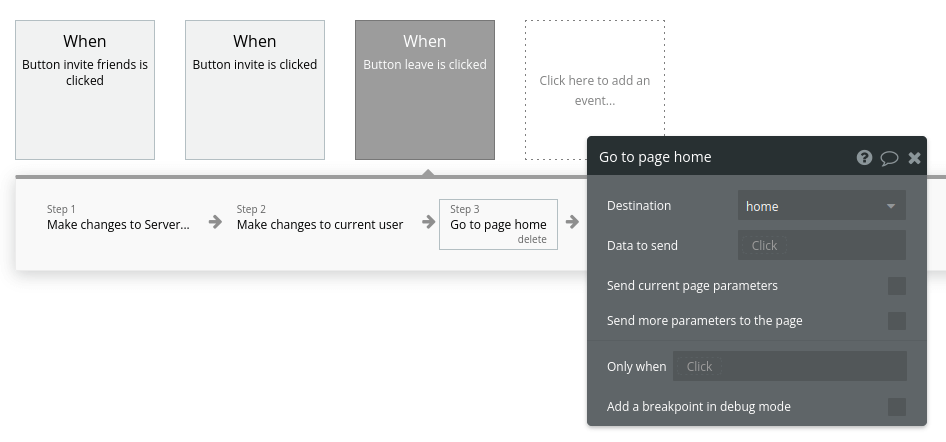Select the Button invite is clicked event
This screenshot has width=946, height=442.
255,90
